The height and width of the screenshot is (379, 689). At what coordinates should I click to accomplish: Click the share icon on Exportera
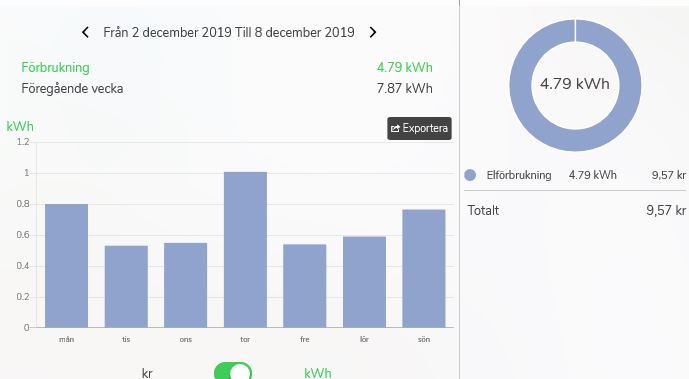click(x=395, y=128)
